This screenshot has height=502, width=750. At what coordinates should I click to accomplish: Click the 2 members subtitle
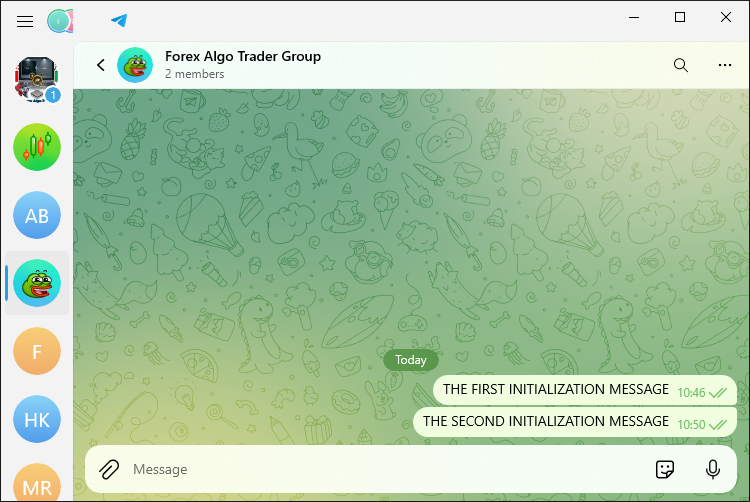click(194, 74)
